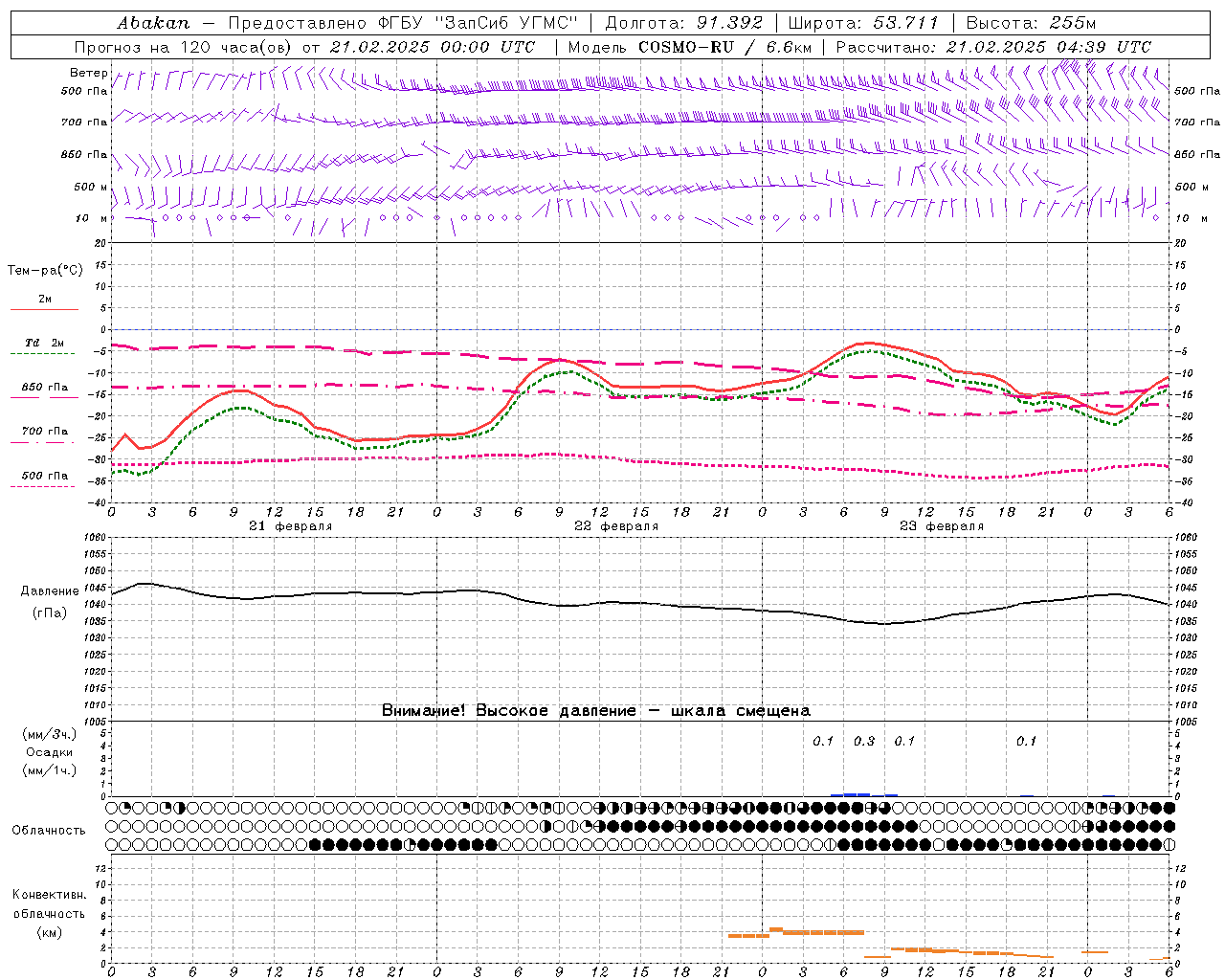Click the date label 22 февраля

point(616,526)
